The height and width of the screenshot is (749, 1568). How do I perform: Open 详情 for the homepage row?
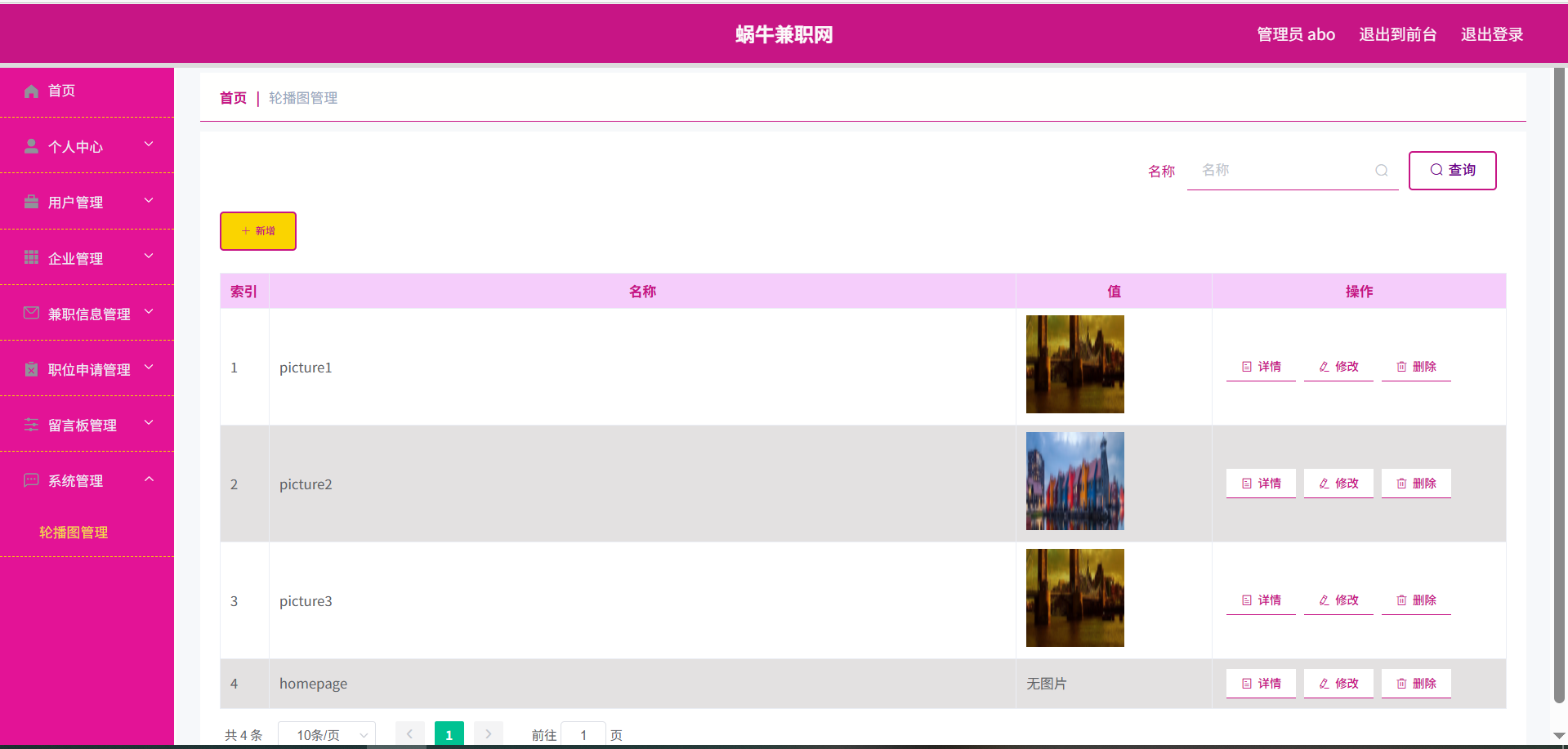[x=1261, y=684]
